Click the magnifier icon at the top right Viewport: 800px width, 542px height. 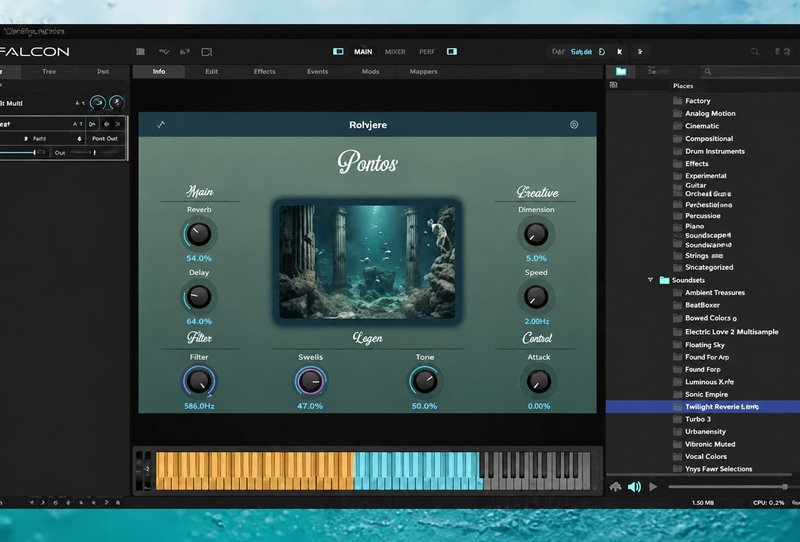point(755,52)
